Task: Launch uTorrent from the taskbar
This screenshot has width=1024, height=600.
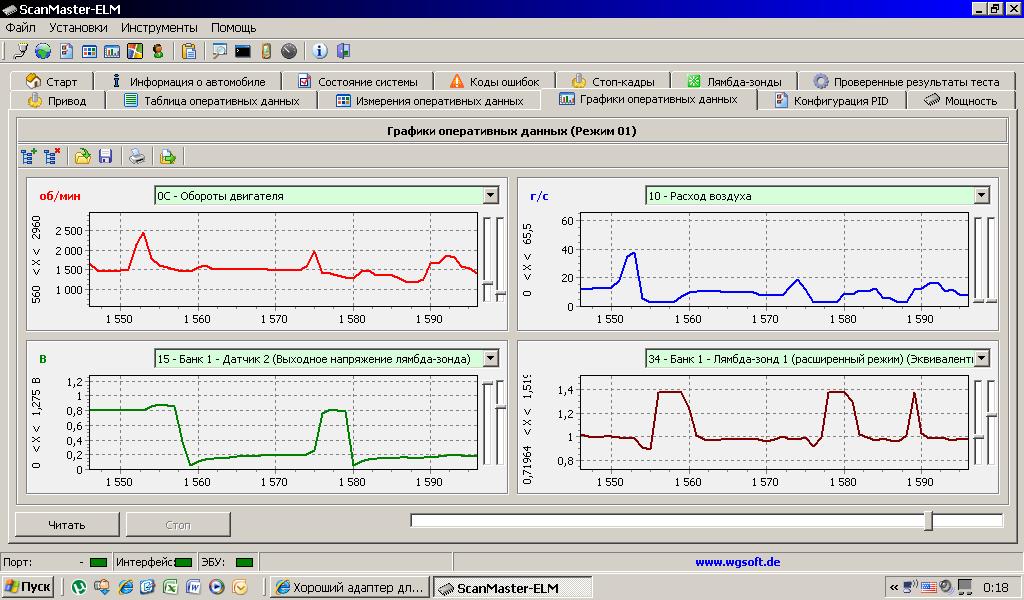Action: pyautogui.click(x=77, y=587)
